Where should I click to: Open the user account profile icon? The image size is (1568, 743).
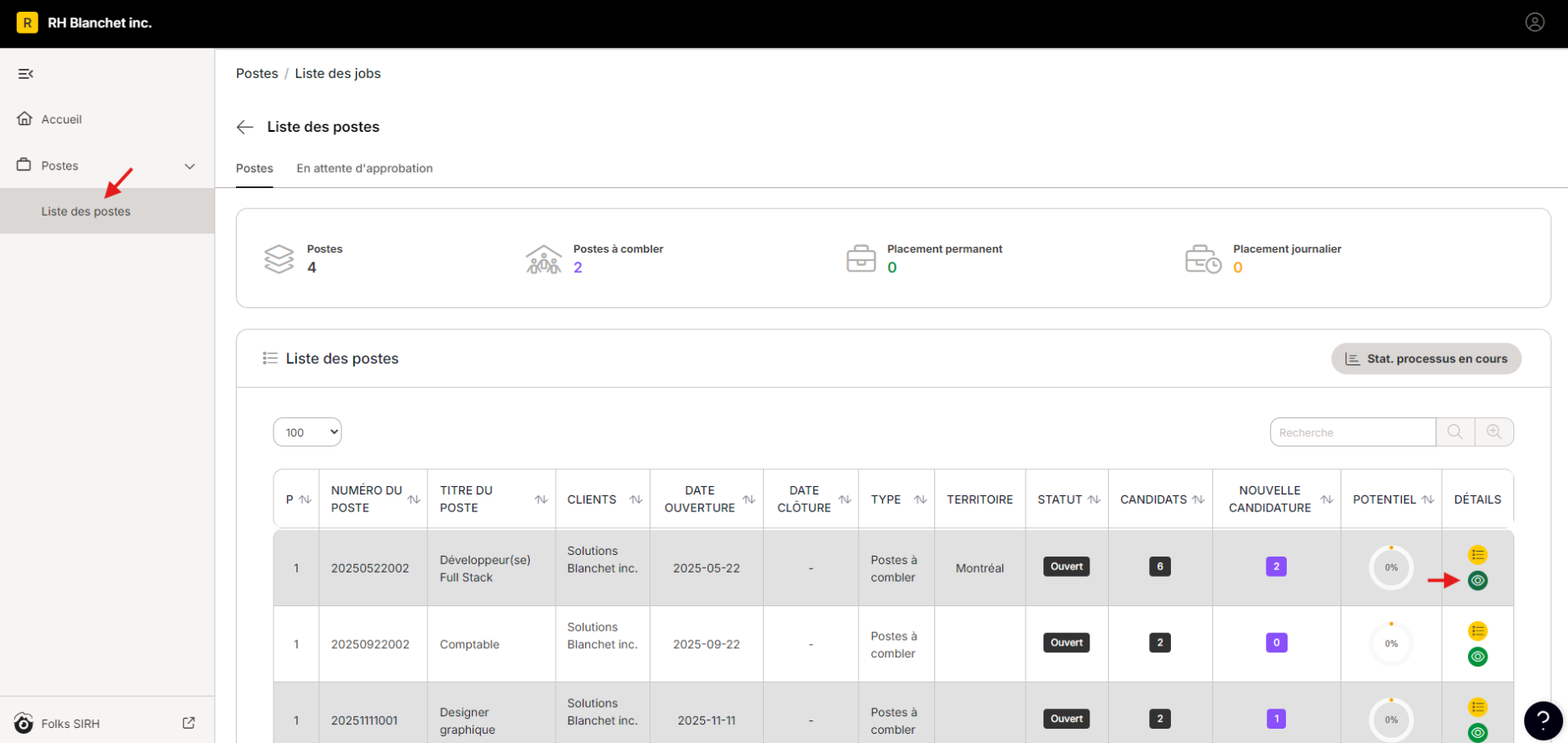click(x=1534, y=23)
